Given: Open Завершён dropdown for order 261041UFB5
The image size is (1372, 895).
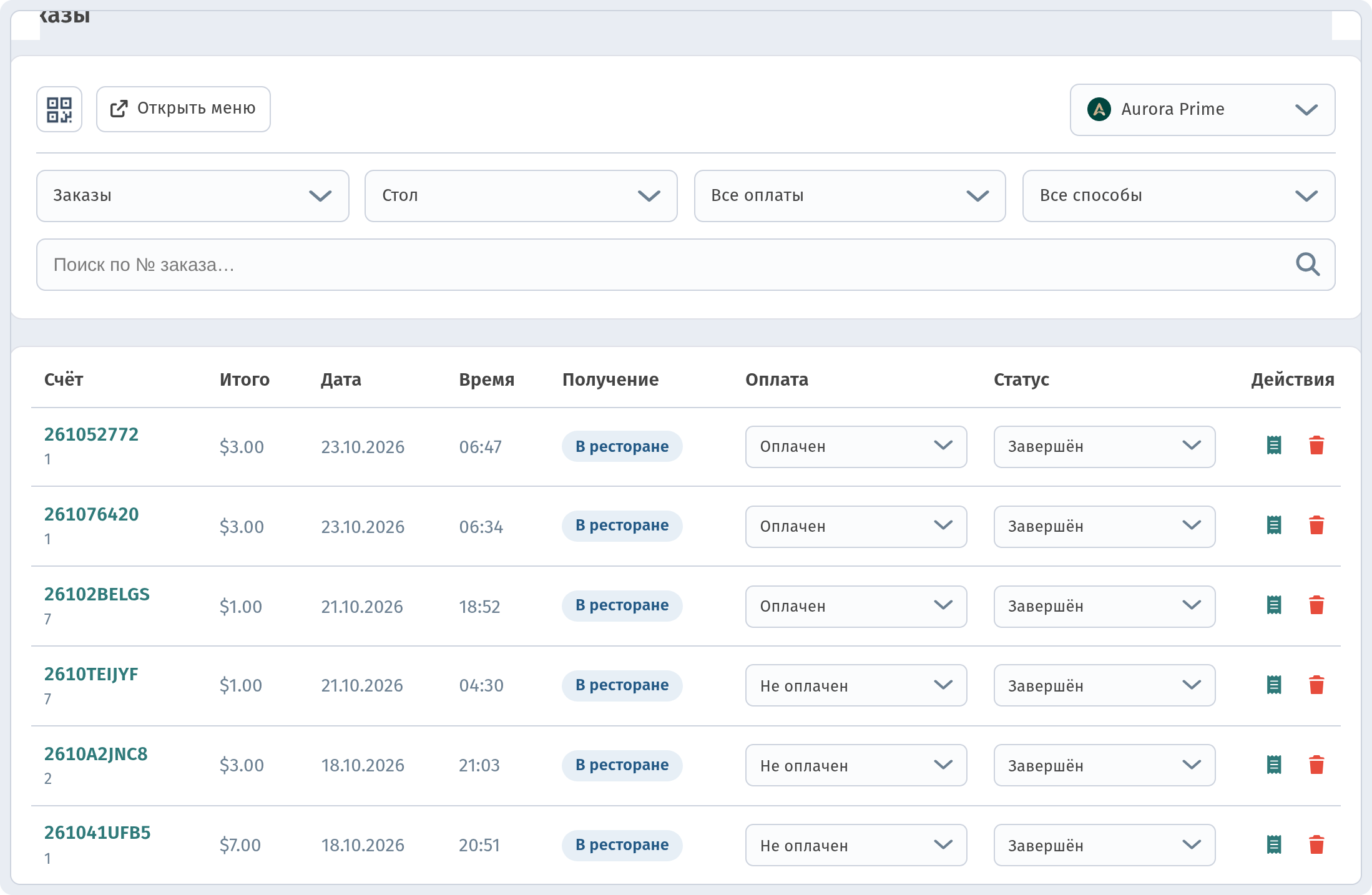Looking at the screenshot, I should pos(1104,845).
